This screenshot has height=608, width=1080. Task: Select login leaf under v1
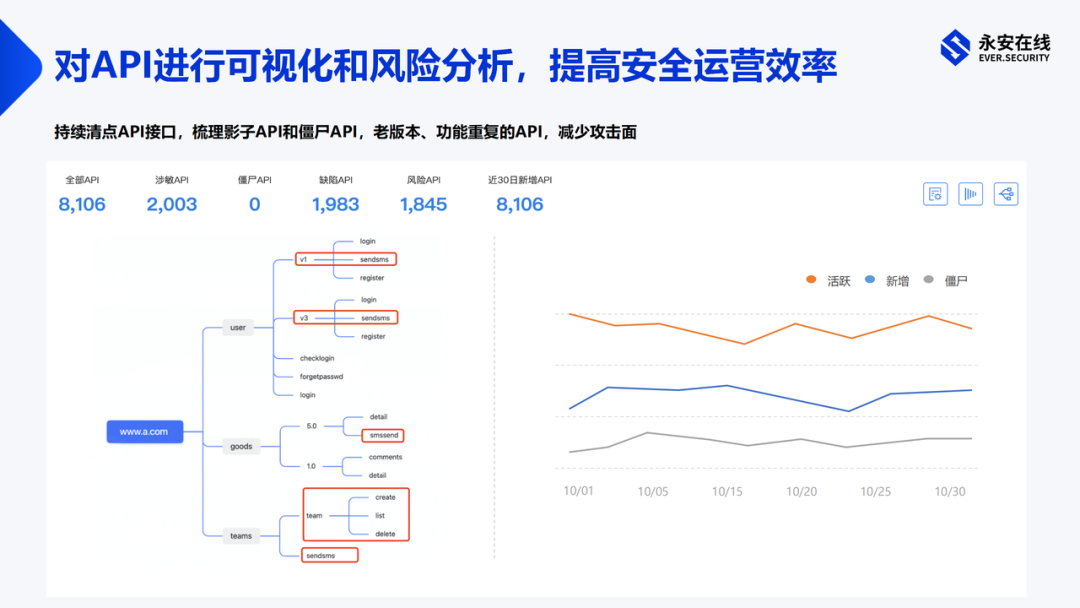[x=367, y=241]
